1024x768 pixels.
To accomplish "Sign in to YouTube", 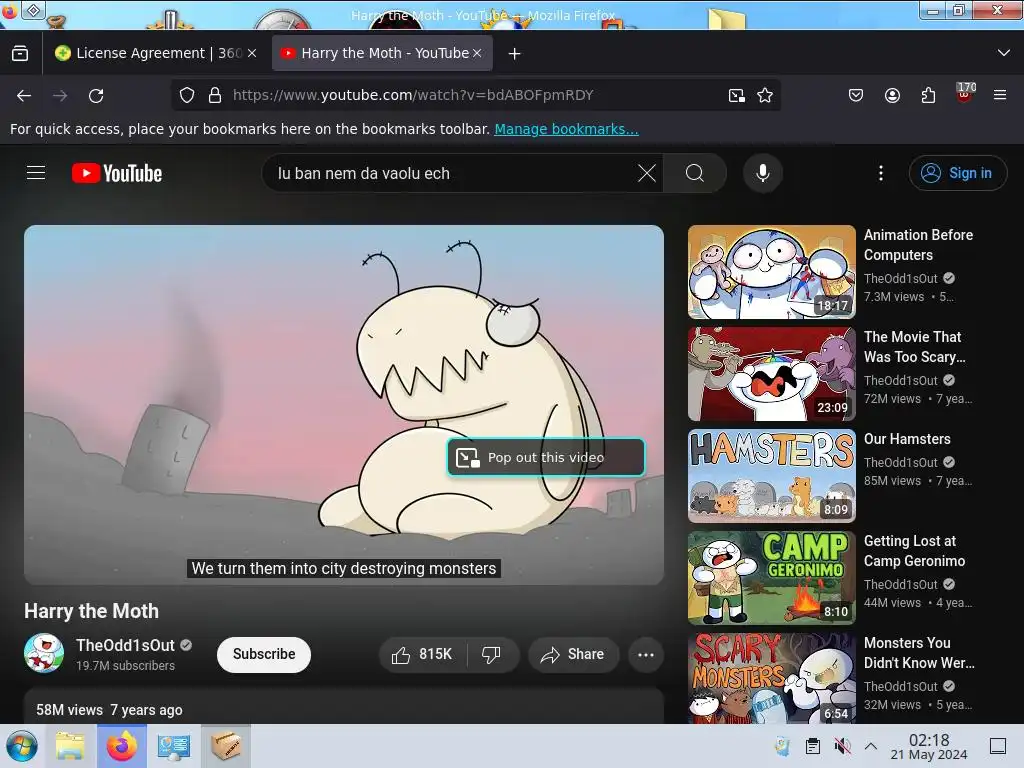I will coord(957,173).
